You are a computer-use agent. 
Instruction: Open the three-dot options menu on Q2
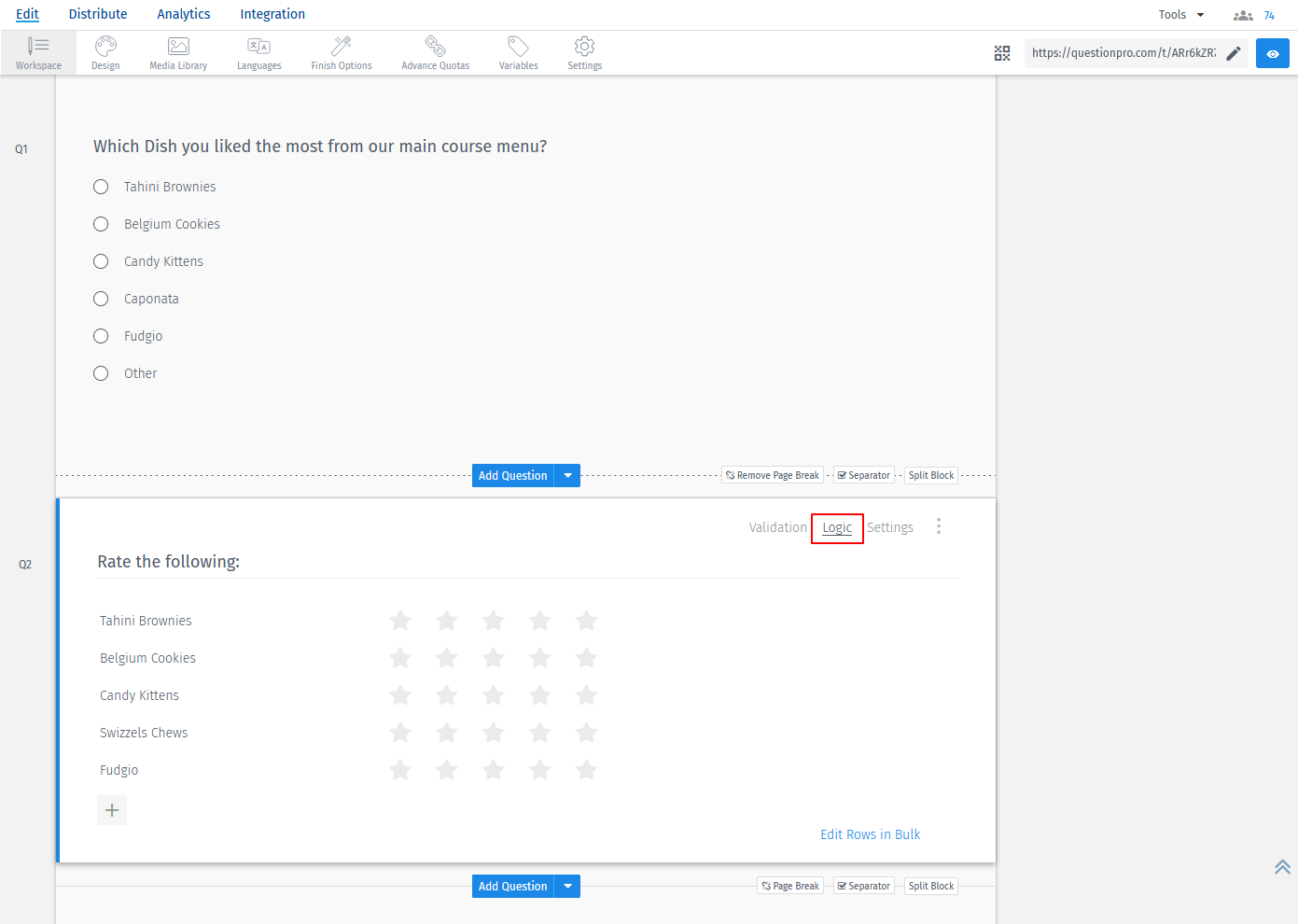tap(939, 526)
